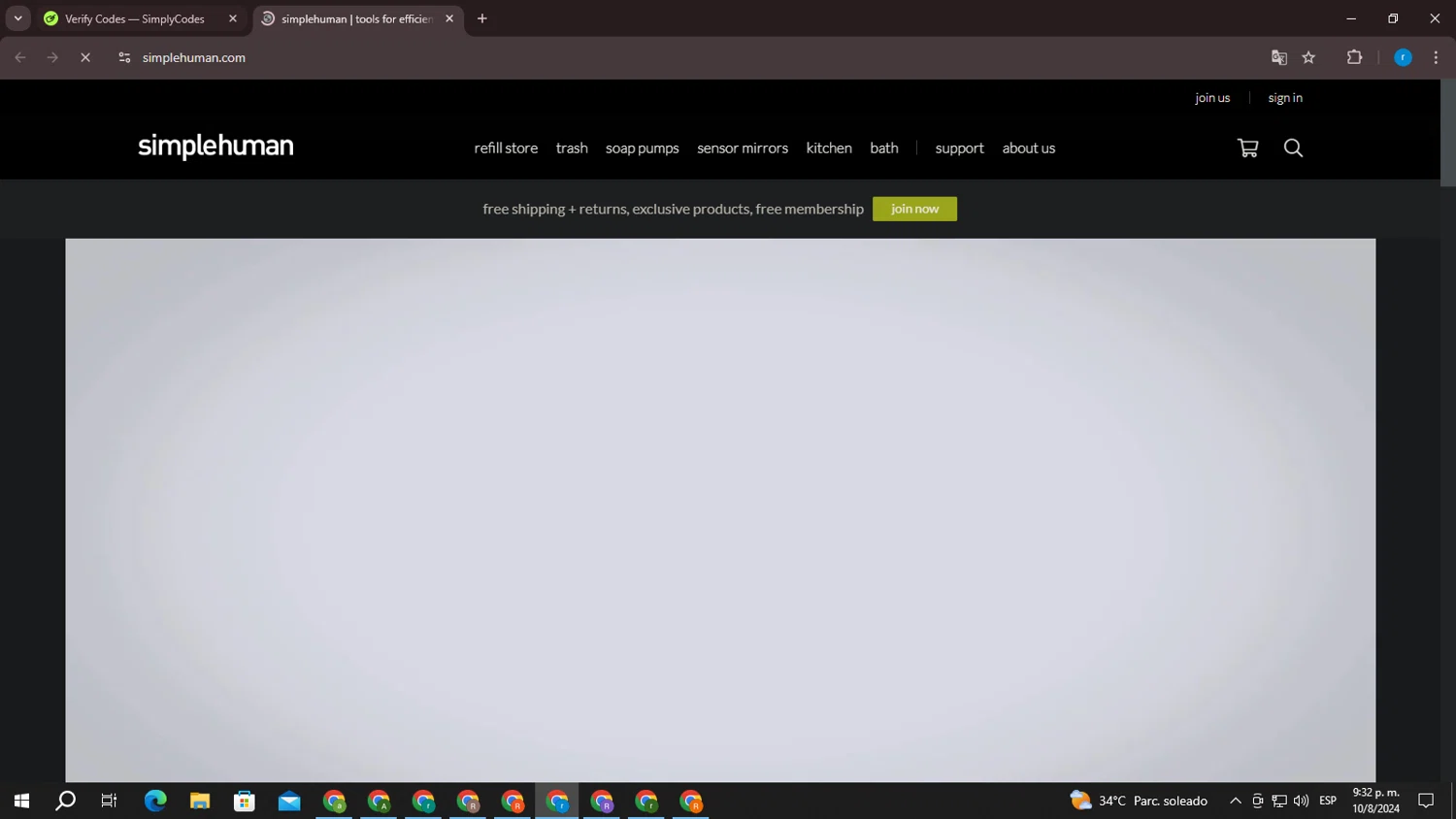Click the join now button
1456x819 pixels.
pyautogui.click(x=914, y=209)
